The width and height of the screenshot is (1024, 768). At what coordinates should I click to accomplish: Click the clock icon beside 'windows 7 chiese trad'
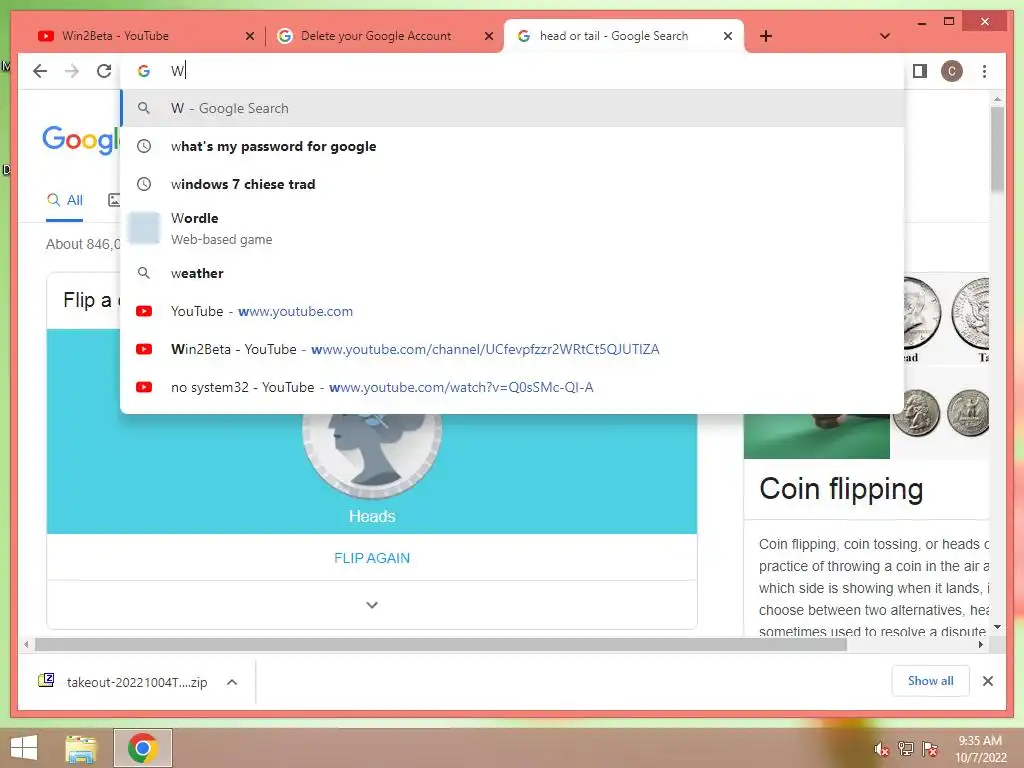tap(144, 184)
